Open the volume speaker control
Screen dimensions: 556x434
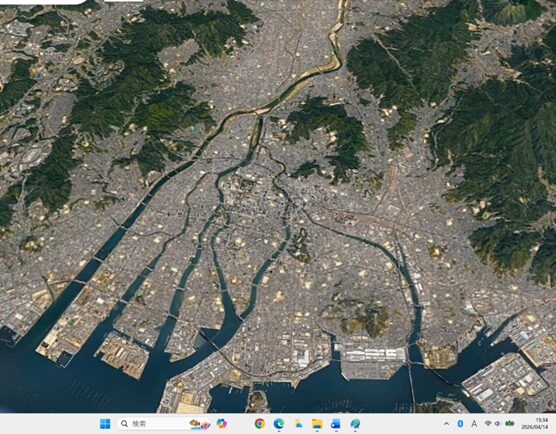click(x=497, y=423)
